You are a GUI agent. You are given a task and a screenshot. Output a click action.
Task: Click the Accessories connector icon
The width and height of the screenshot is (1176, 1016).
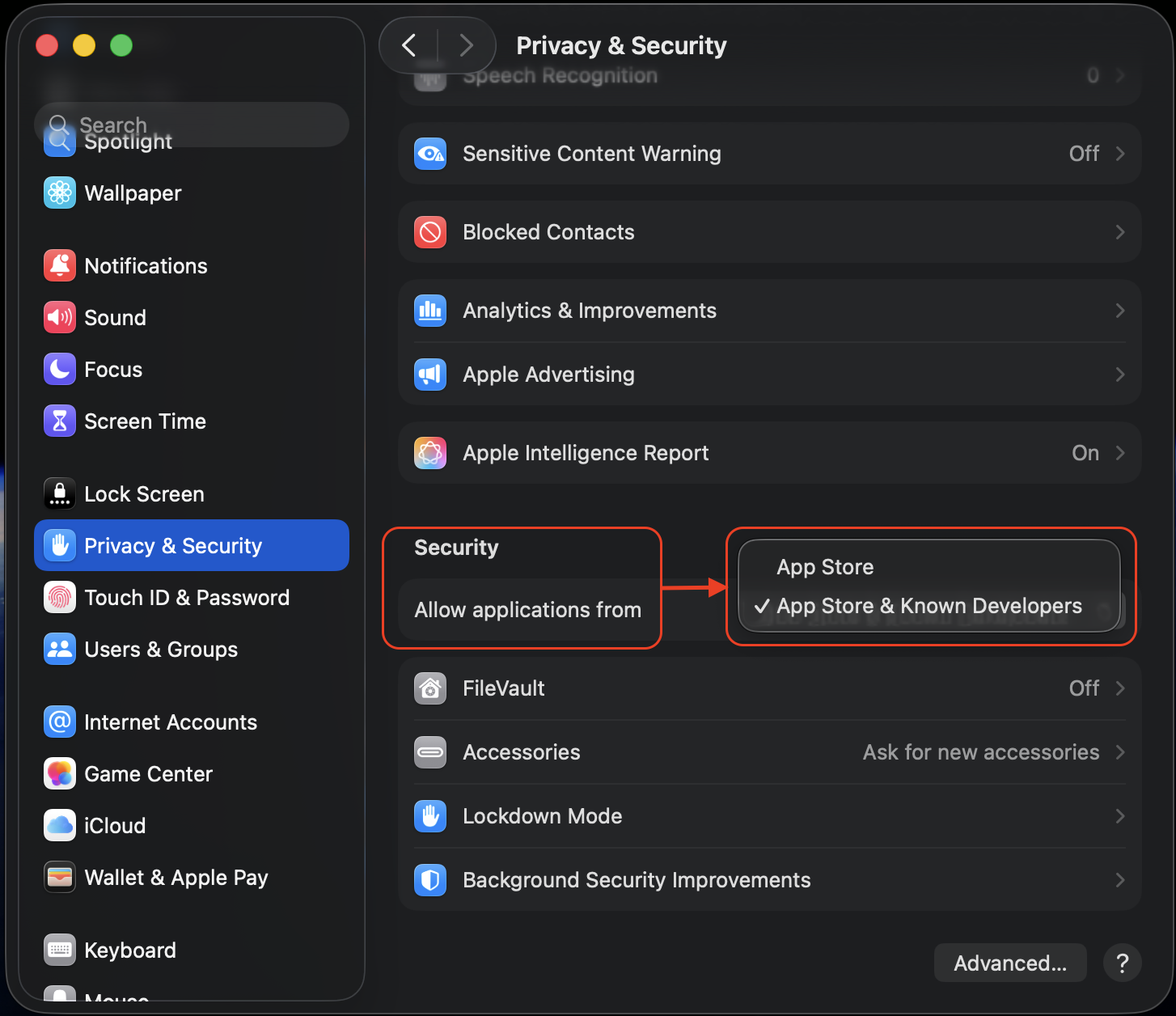click(x=430, y=752)
